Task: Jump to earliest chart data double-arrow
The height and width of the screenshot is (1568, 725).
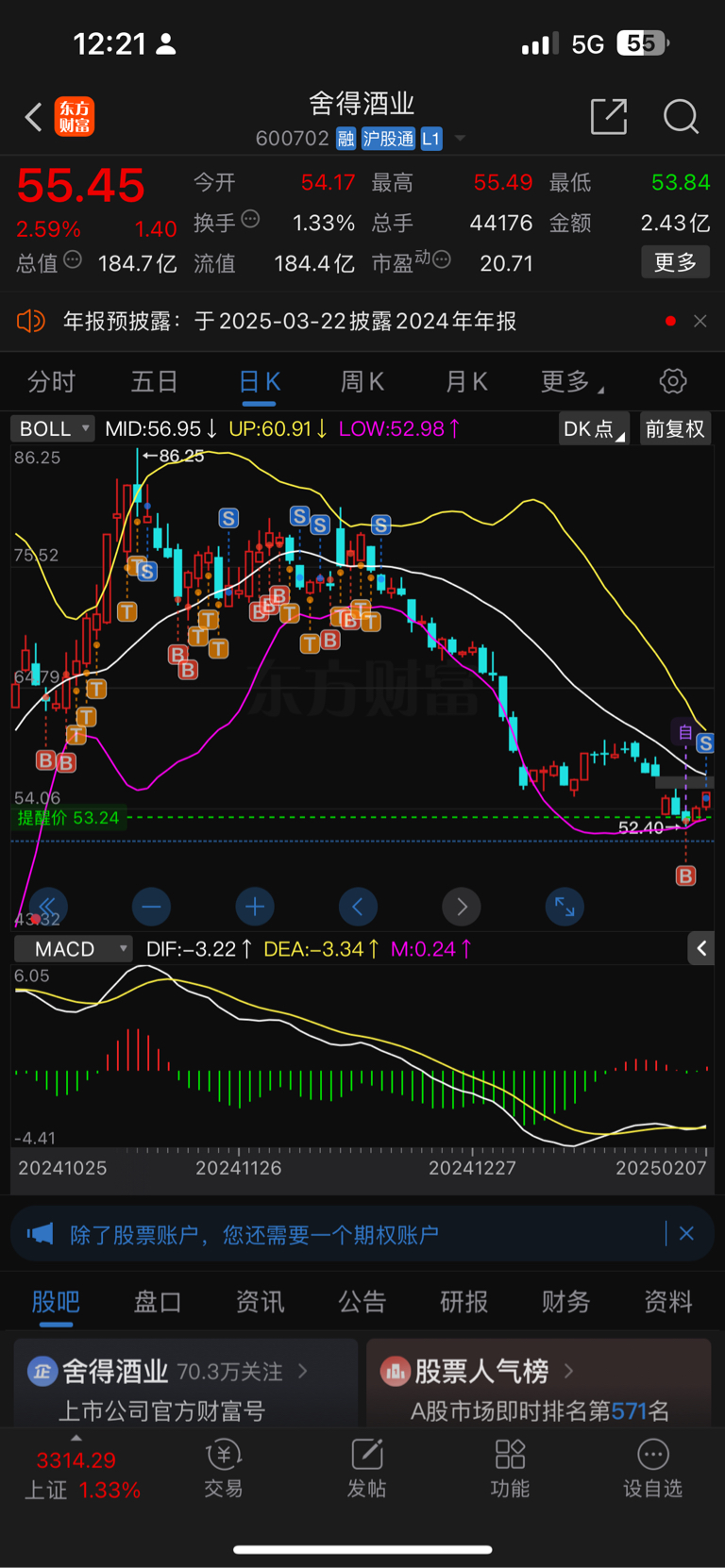Action: pyautogui.click(x=48, y=908)
